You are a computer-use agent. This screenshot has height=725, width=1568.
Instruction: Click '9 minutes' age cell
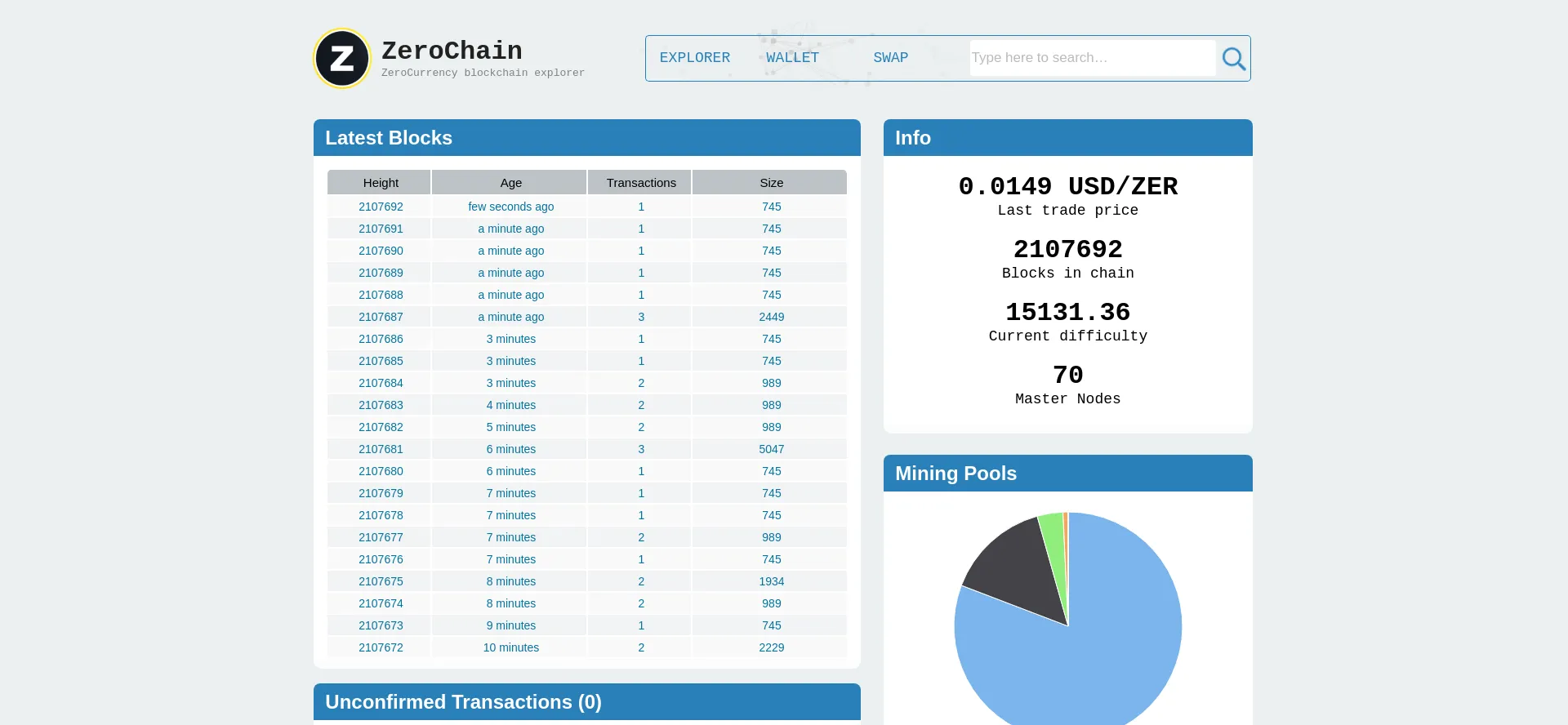coord(511,625)
